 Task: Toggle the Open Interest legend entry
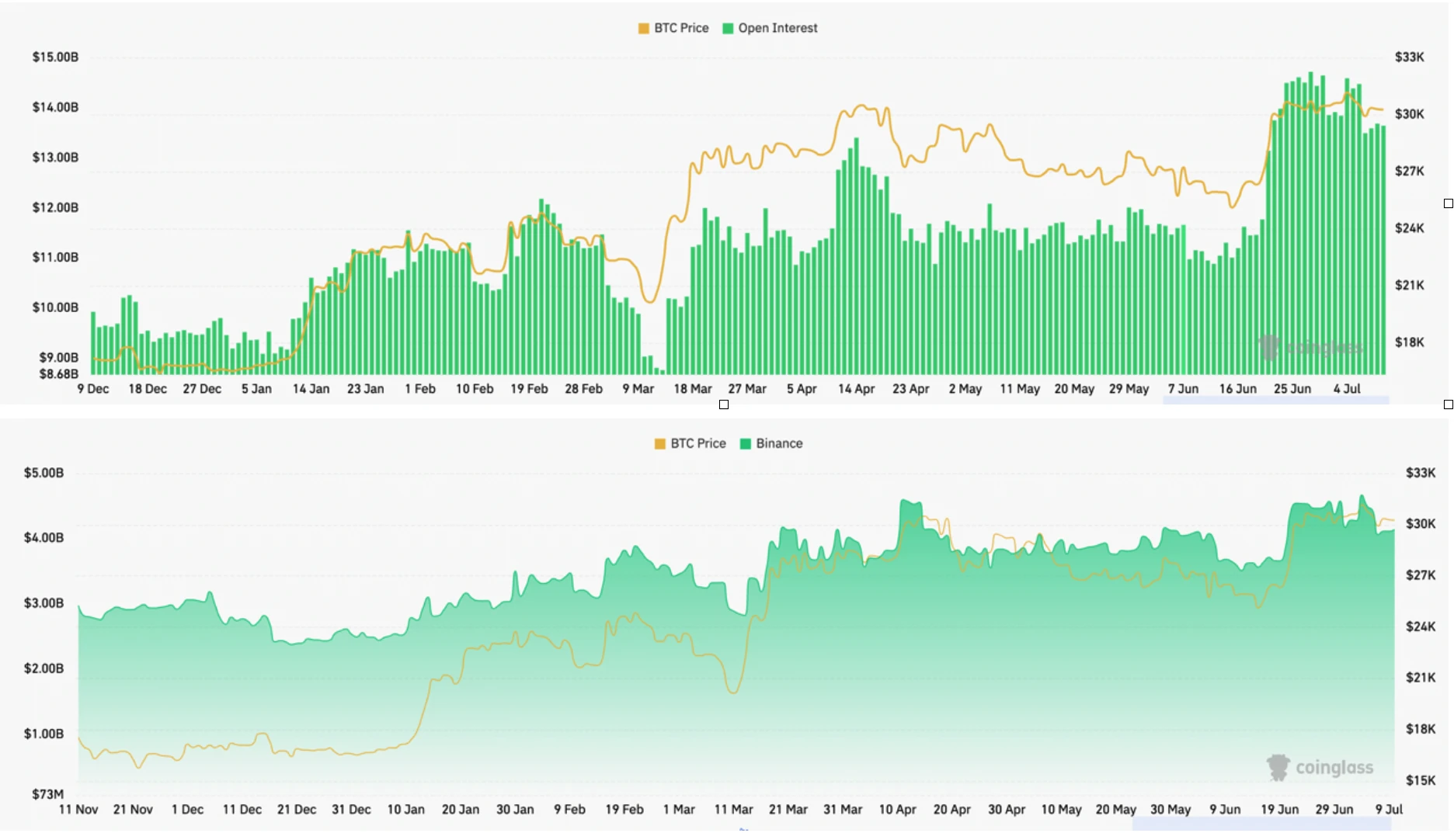point(770,28)
